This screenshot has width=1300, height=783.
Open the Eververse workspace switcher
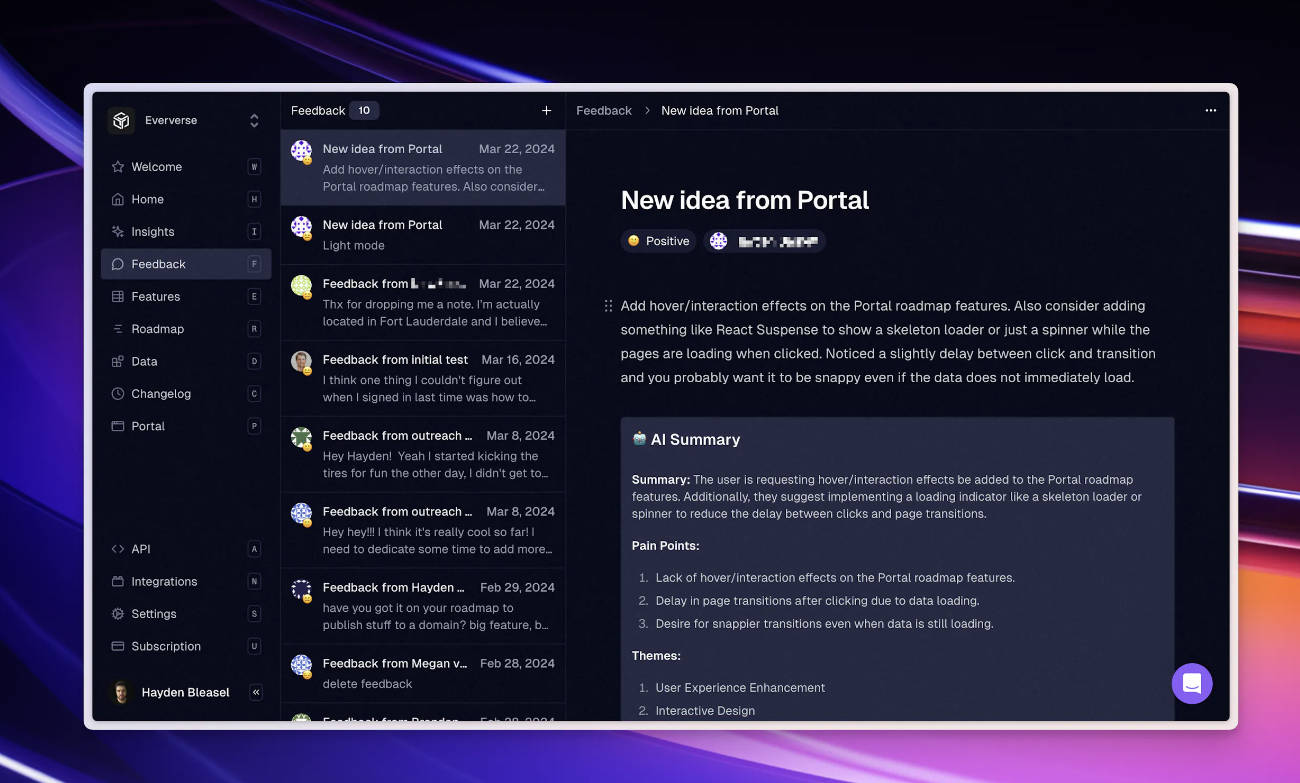point(186,120)
